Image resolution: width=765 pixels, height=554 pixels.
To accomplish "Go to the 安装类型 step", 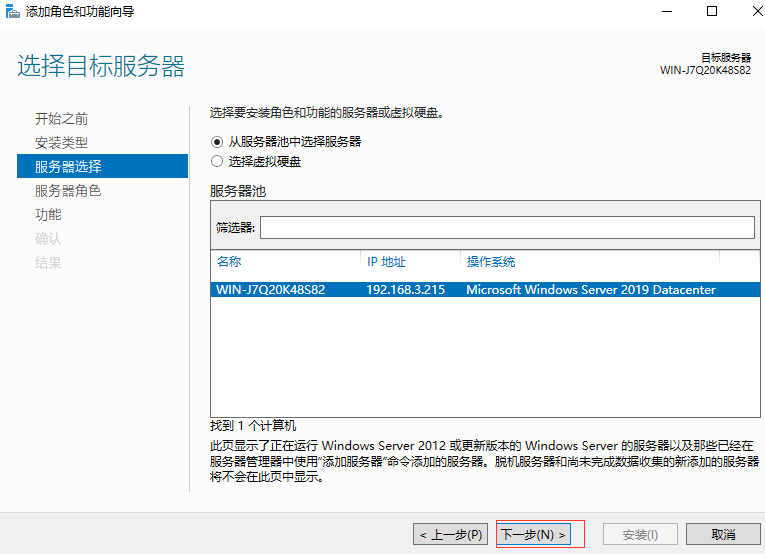I will [61, 142].
